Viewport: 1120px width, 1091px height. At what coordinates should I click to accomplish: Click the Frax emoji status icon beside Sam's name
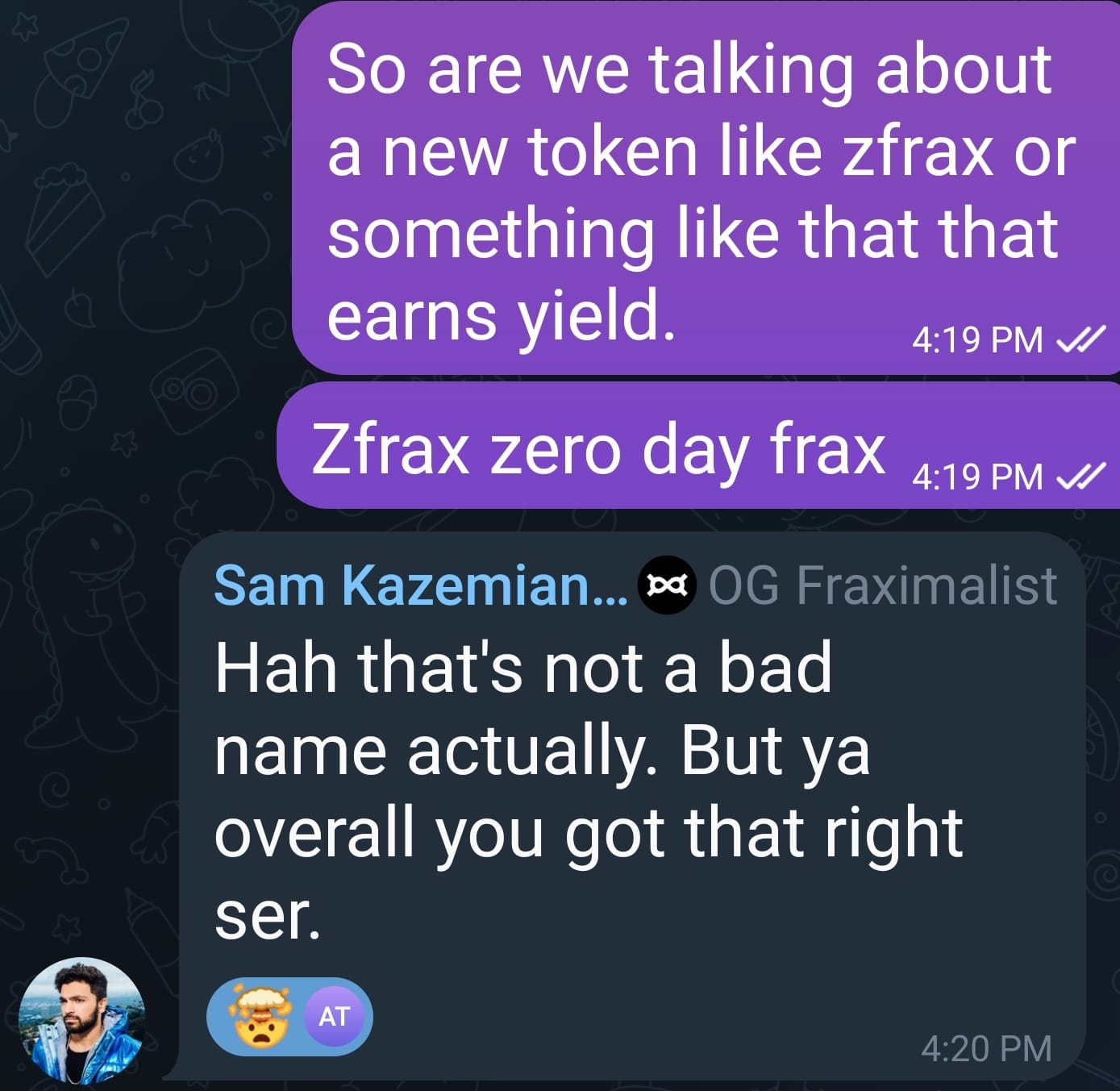pos(667,585)
